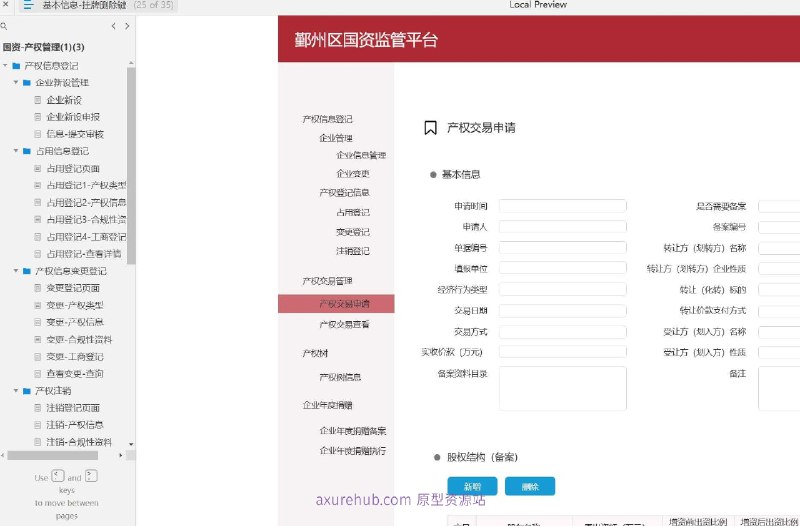The height and width of the screenshot is (526, 800).
Task: Click the 填报单位 input field
Action: coord(562,268)
